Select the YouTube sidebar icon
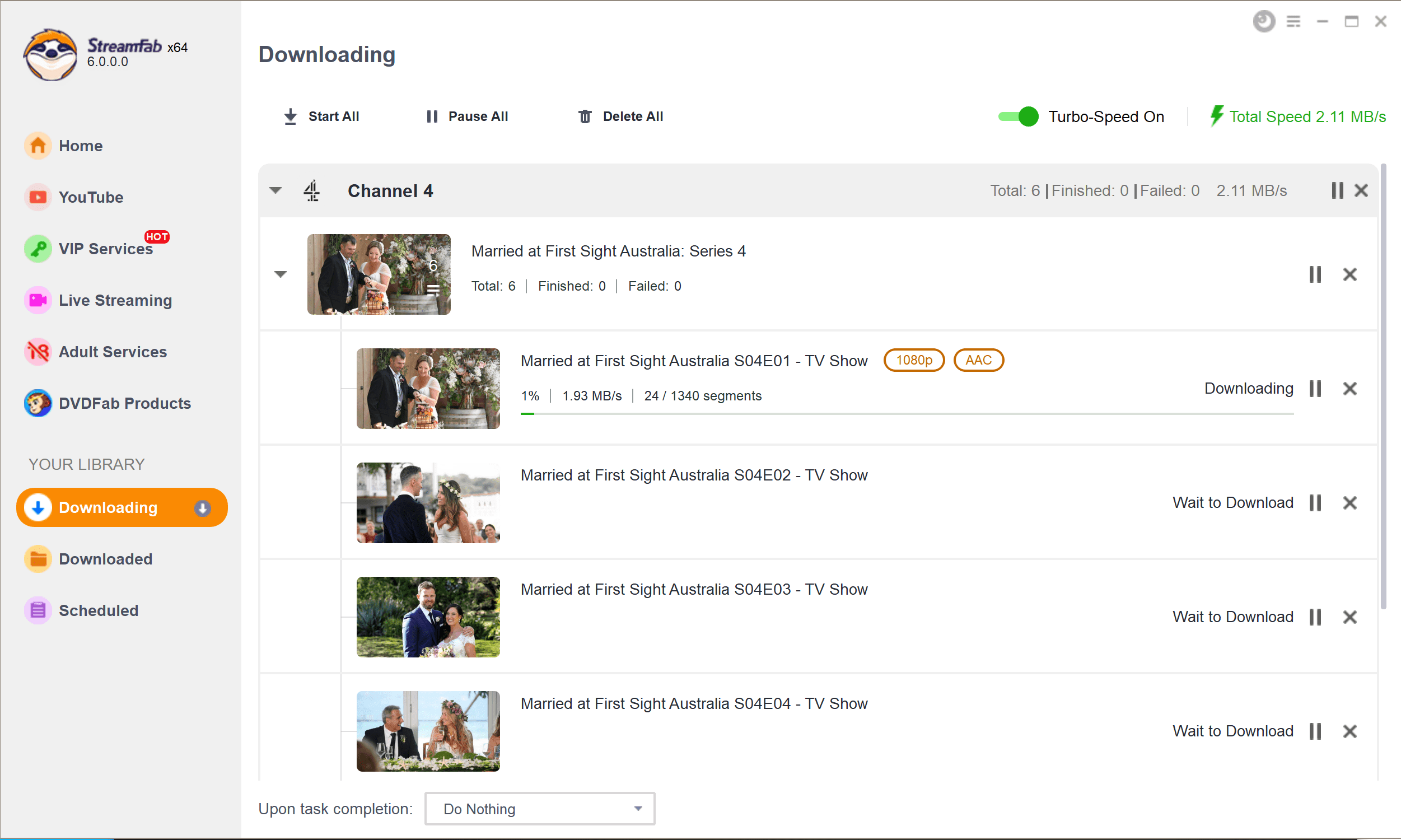1401x840 pixels. point(37,197)
